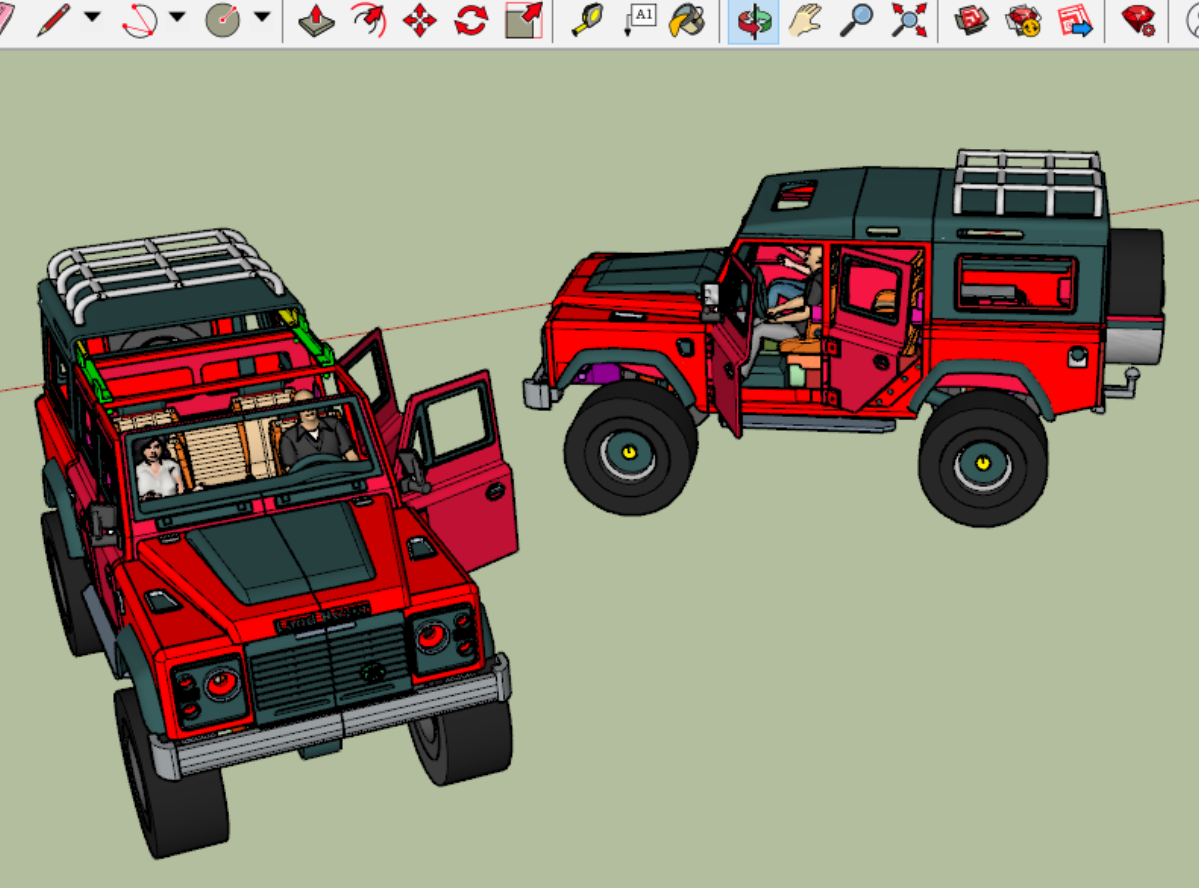Screen dimensions: 1199x888
Task: Pick the Scale tool
Action: point(523,20)
